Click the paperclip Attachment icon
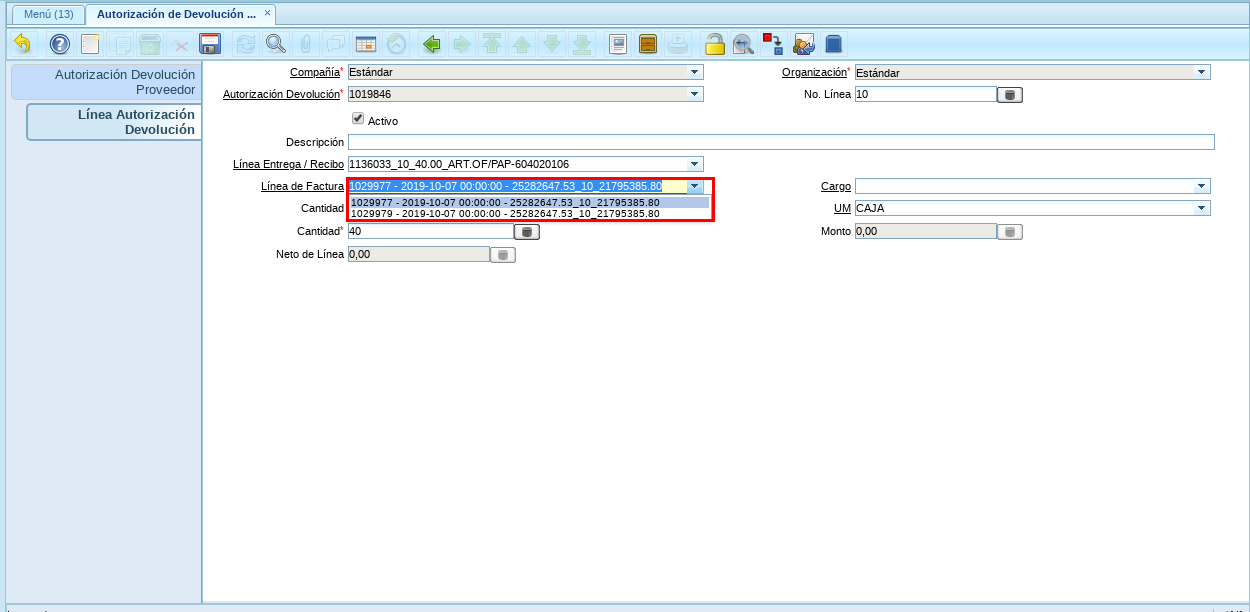 pos(306,44)
